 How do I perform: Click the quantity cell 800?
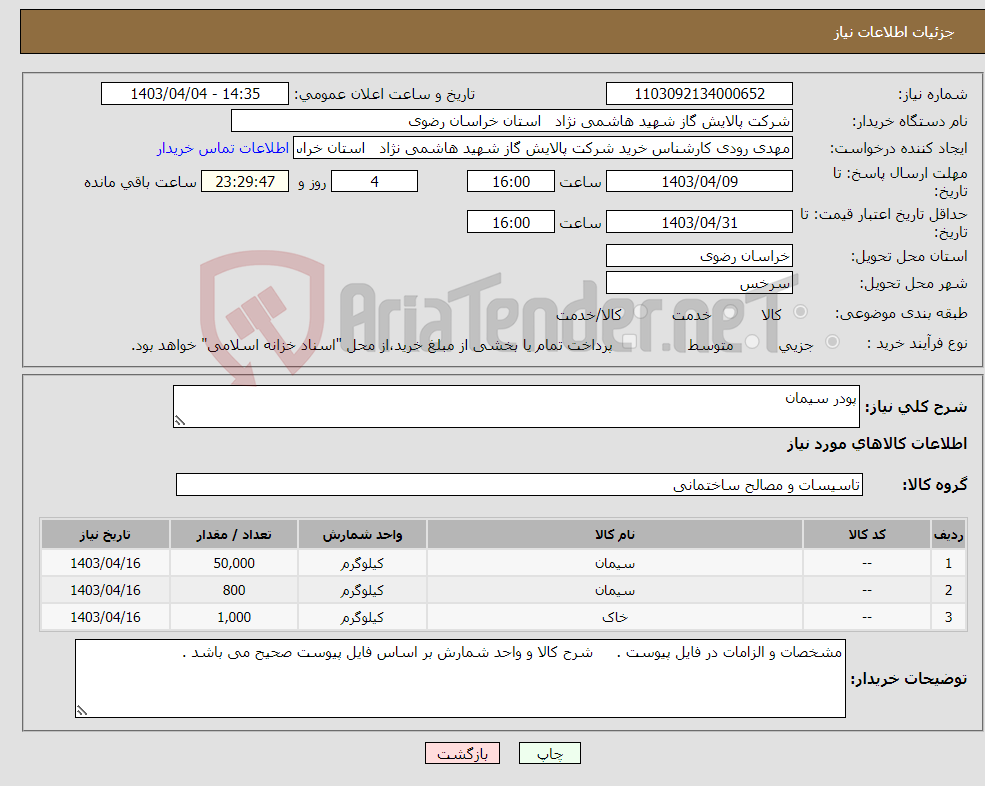(x=234, y=590)
